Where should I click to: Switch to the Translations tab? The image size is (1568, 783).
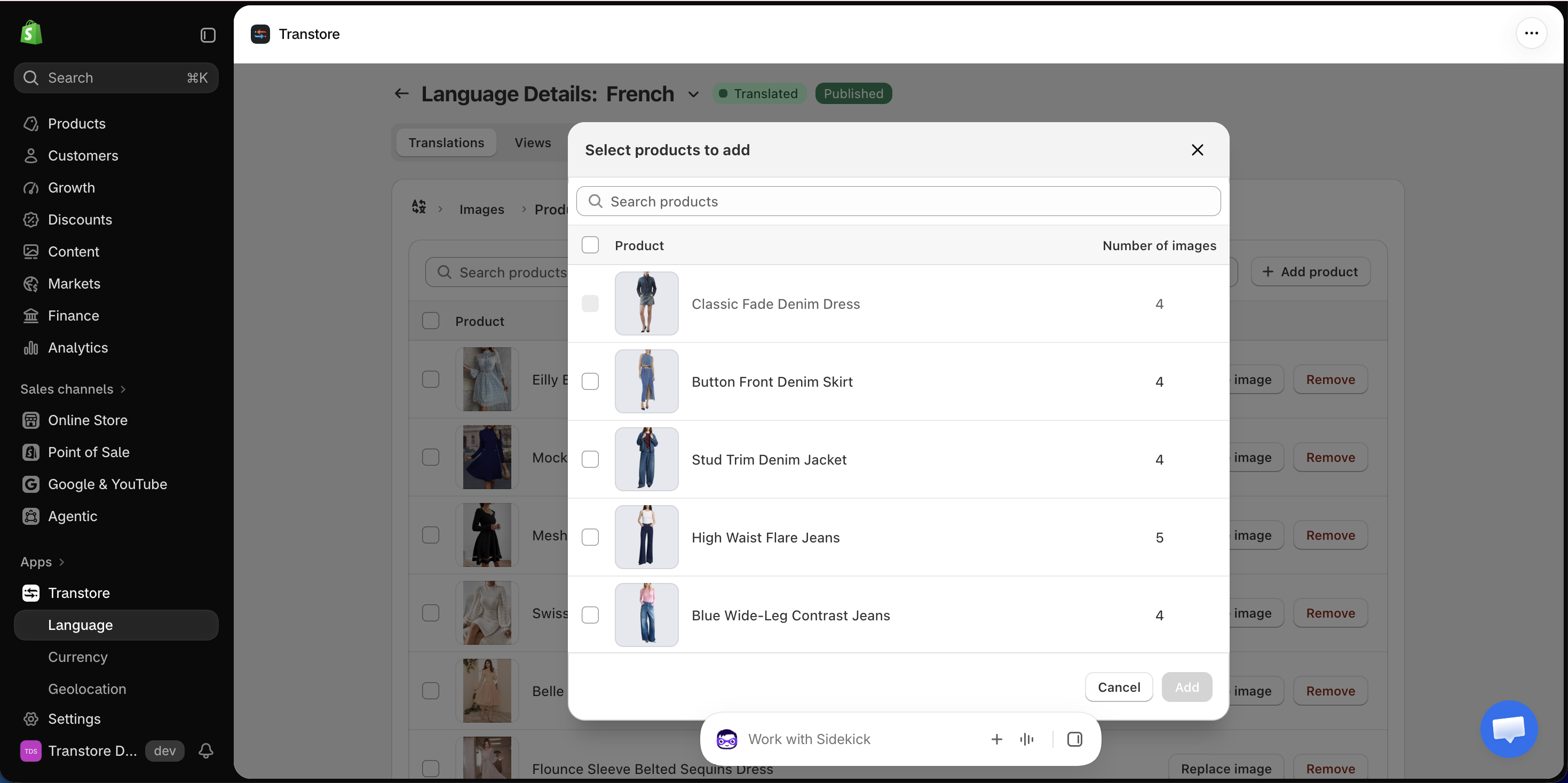[x=446, y=142]
